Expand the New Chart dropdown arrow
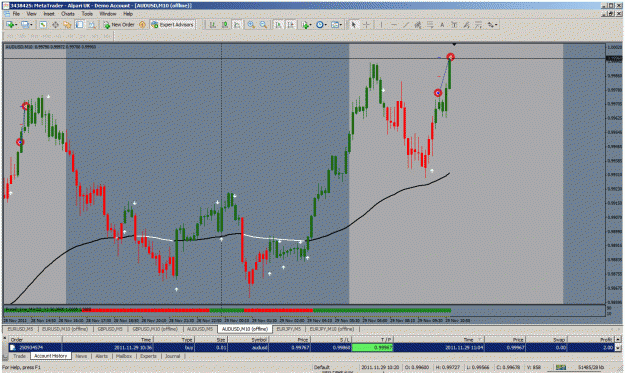 click(16, 25)
